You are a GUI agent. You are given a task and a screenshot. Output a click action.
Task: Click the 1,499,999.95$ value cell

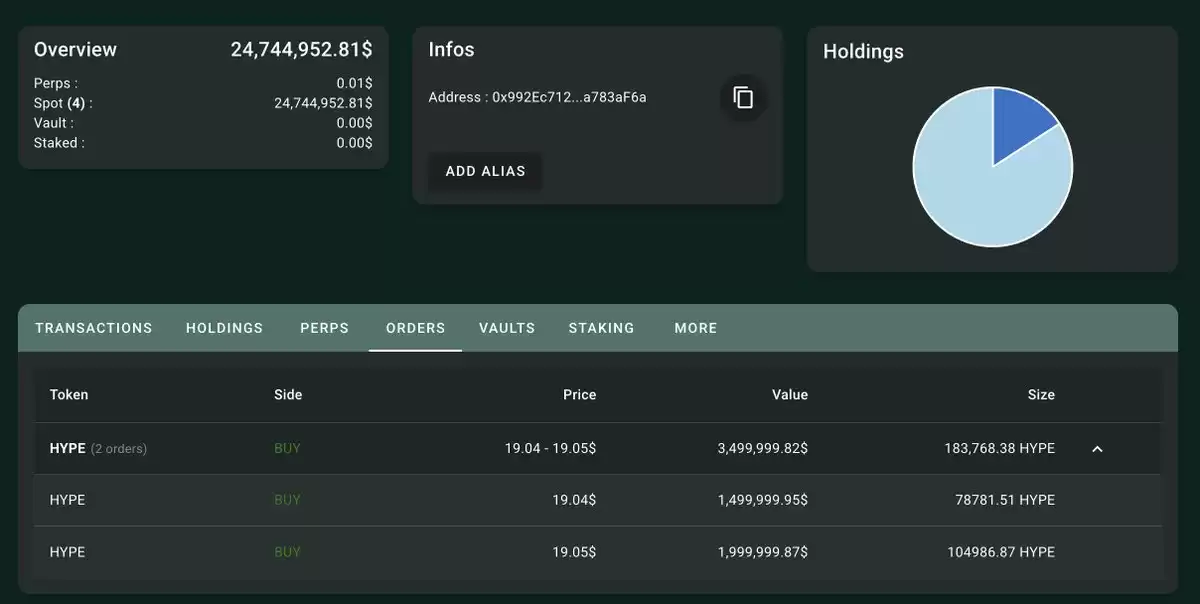tap(763, 500)
